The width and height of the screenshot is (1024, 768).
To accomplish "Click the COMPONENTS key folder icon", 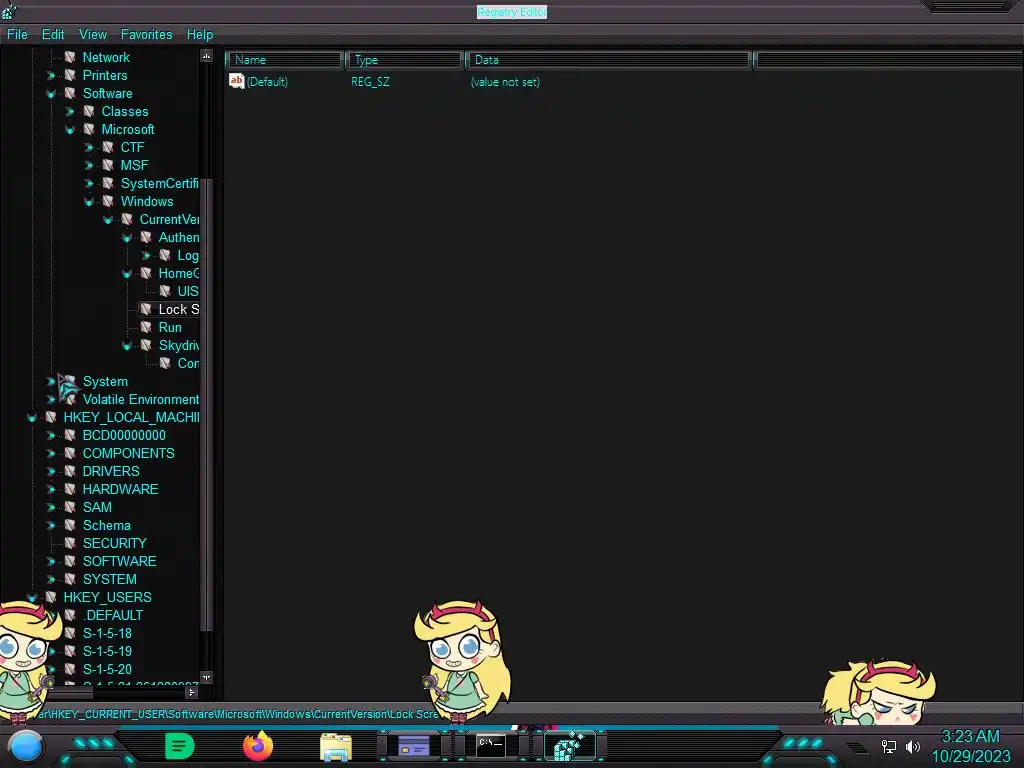I will click(70, 453).
